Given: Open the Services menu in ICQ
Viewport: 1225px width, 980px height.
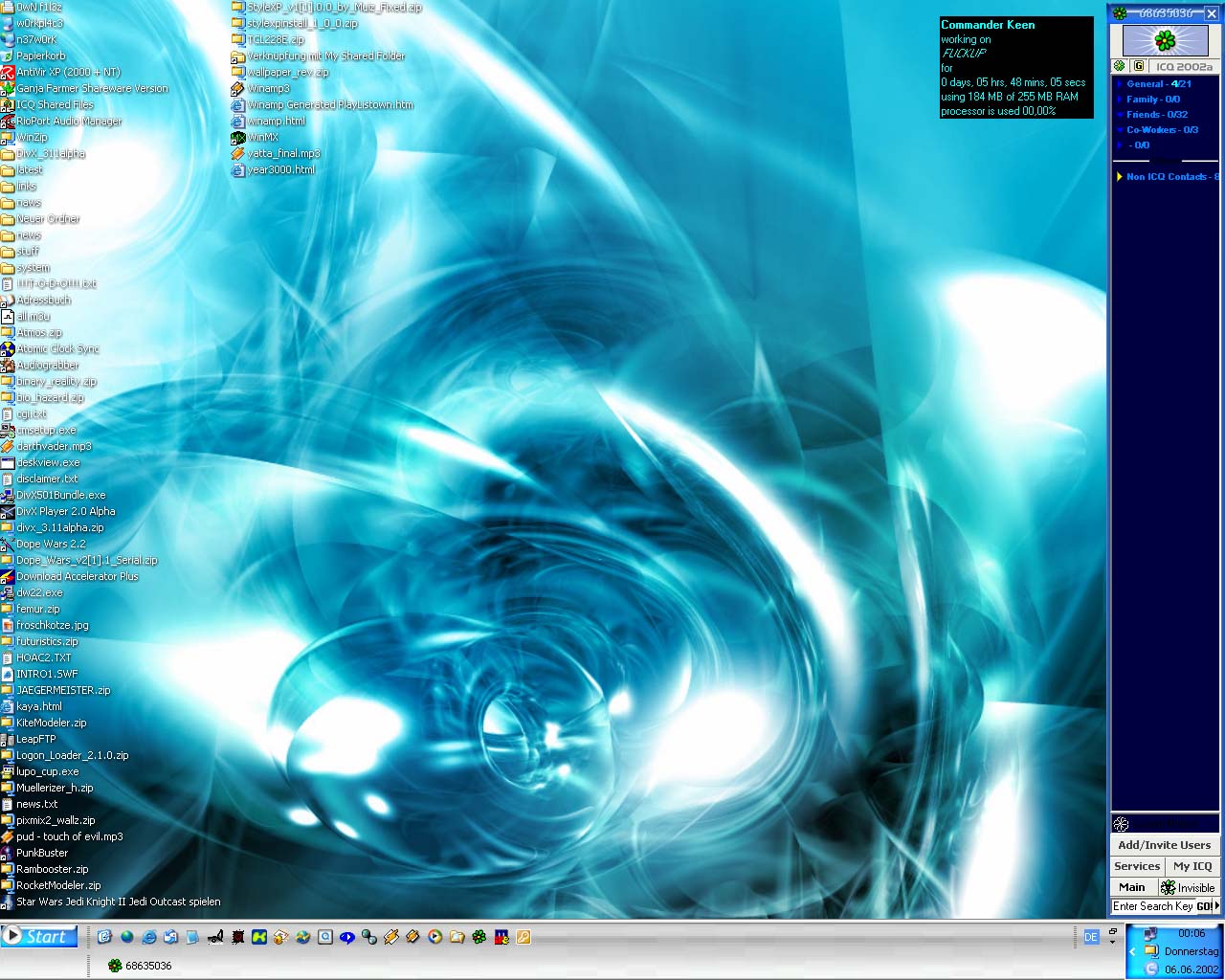Looking at the screenshot, I should point(1136,866).
